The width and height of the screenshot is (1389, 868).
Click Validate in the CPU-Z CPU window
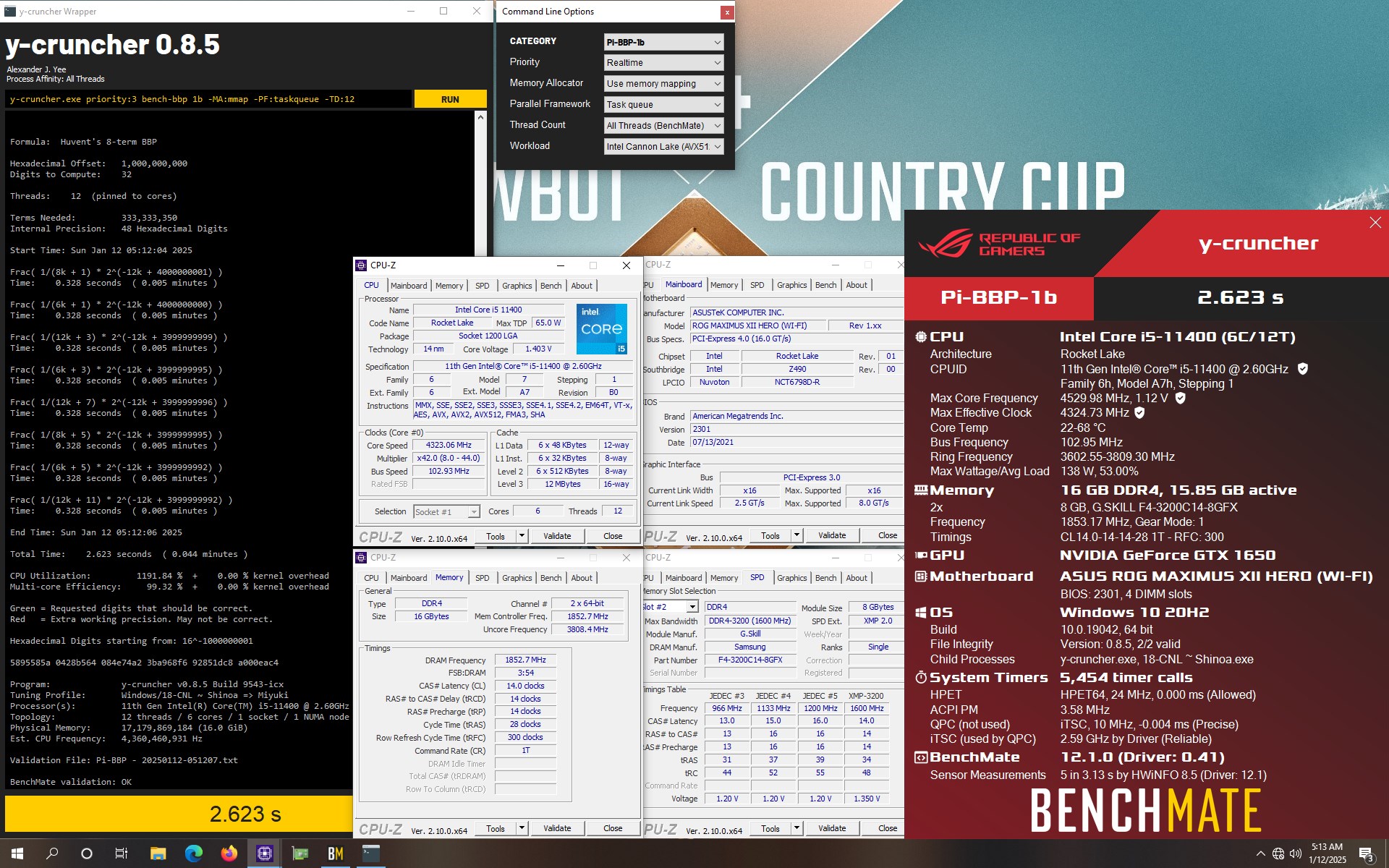click(557, 537)
